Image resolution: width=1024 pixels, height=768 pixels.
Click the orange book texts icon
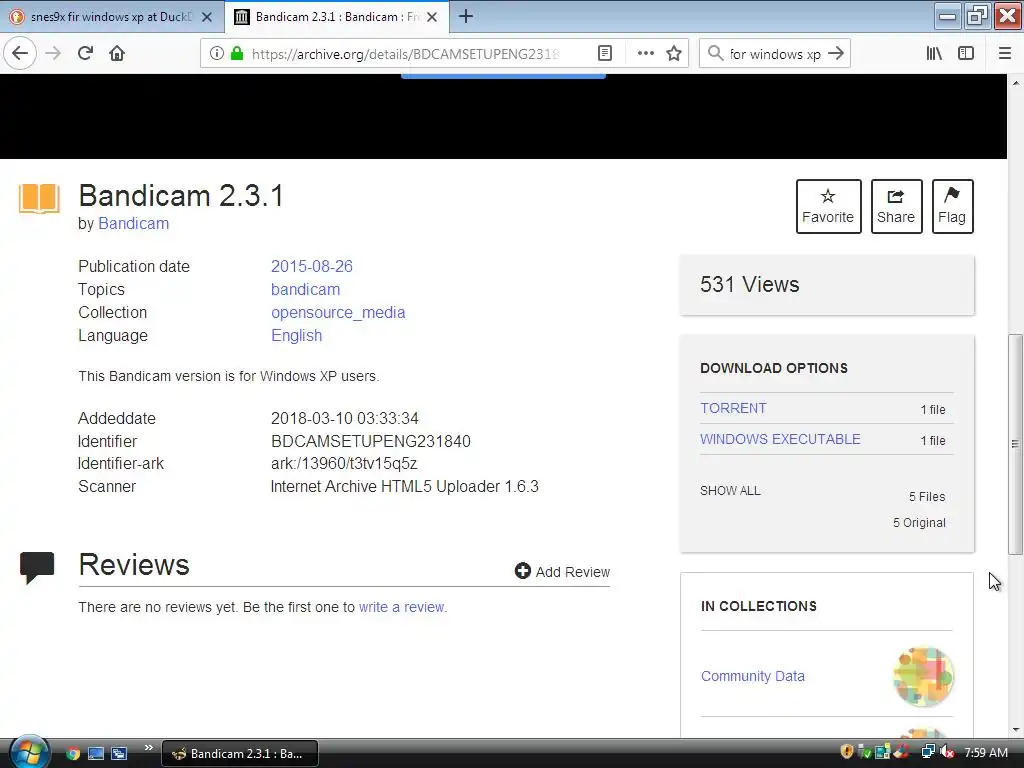(39, 199)
